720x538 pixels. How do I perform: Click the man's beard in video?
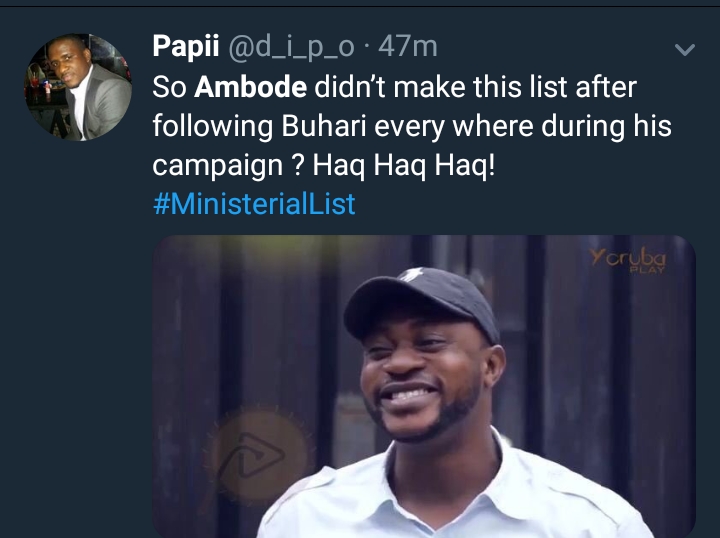(452, 432)
